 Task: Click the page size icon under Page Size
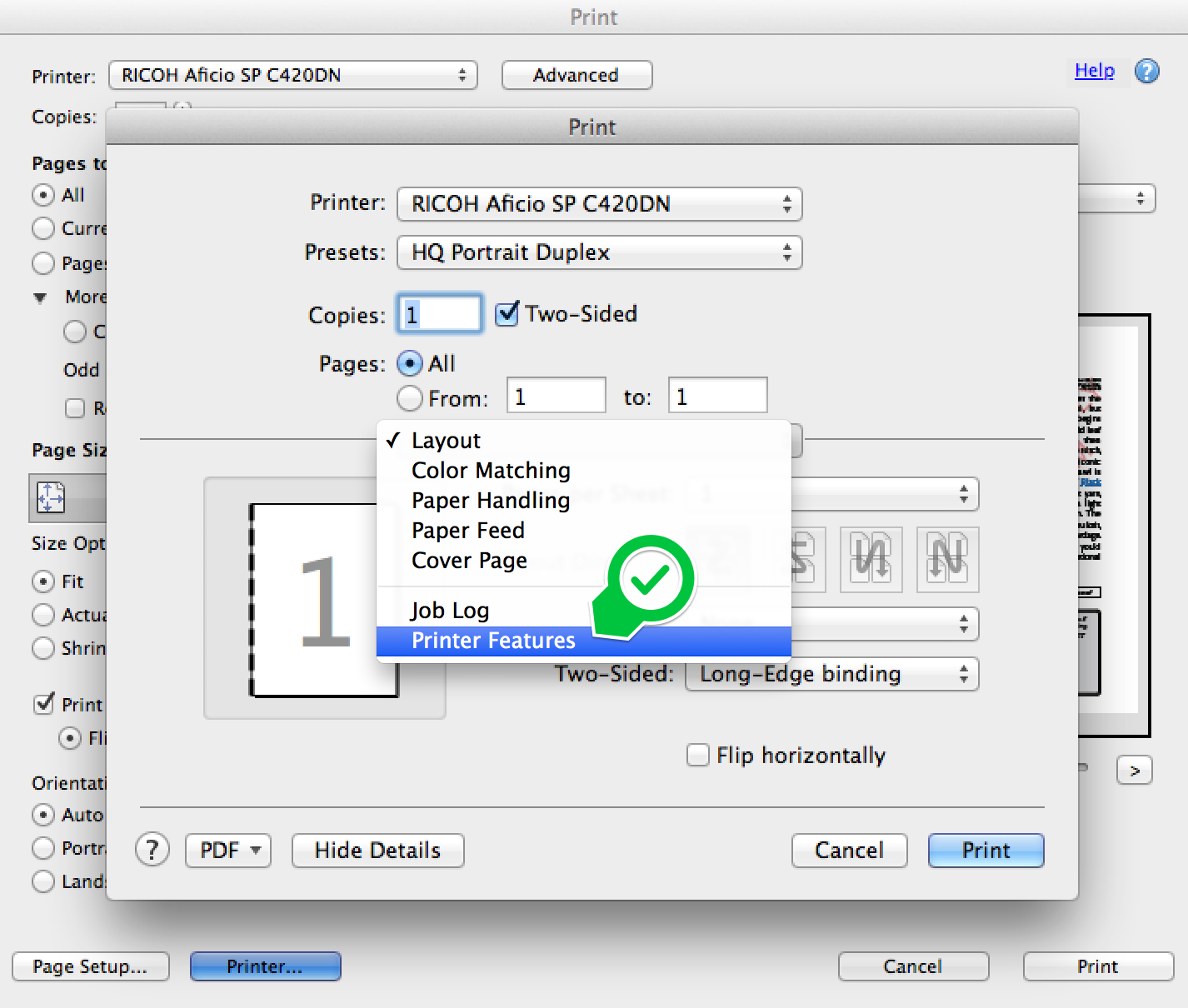point(51,497)
